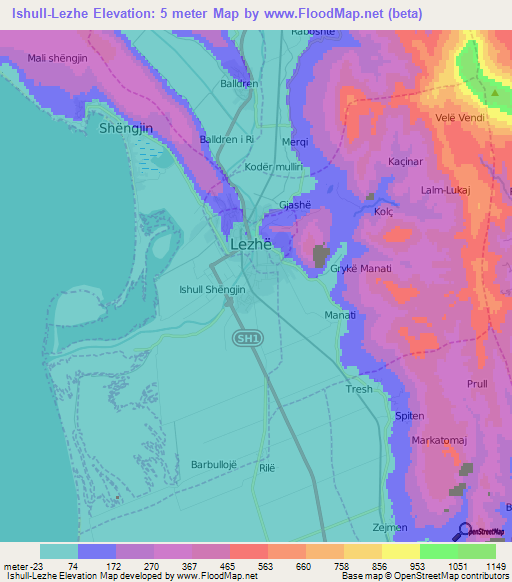
Task: Click the Lezhë city label
Action: pyautogui.click(x=251, y=244)
